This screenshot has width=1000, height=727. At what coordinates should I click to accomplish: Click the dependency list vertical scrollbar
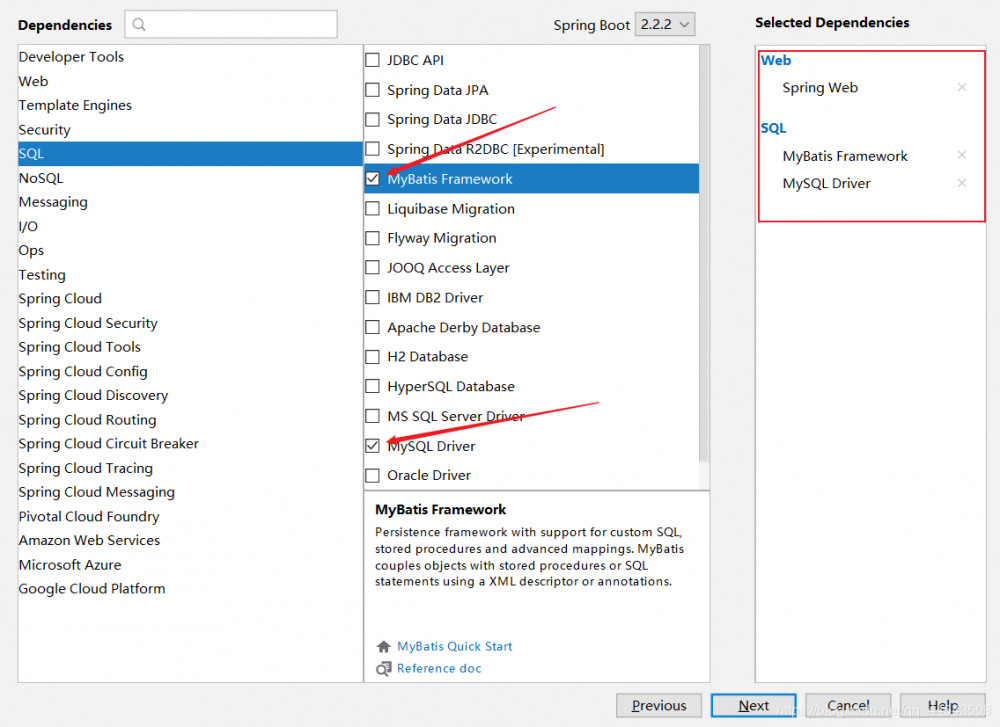pos(703,253)
